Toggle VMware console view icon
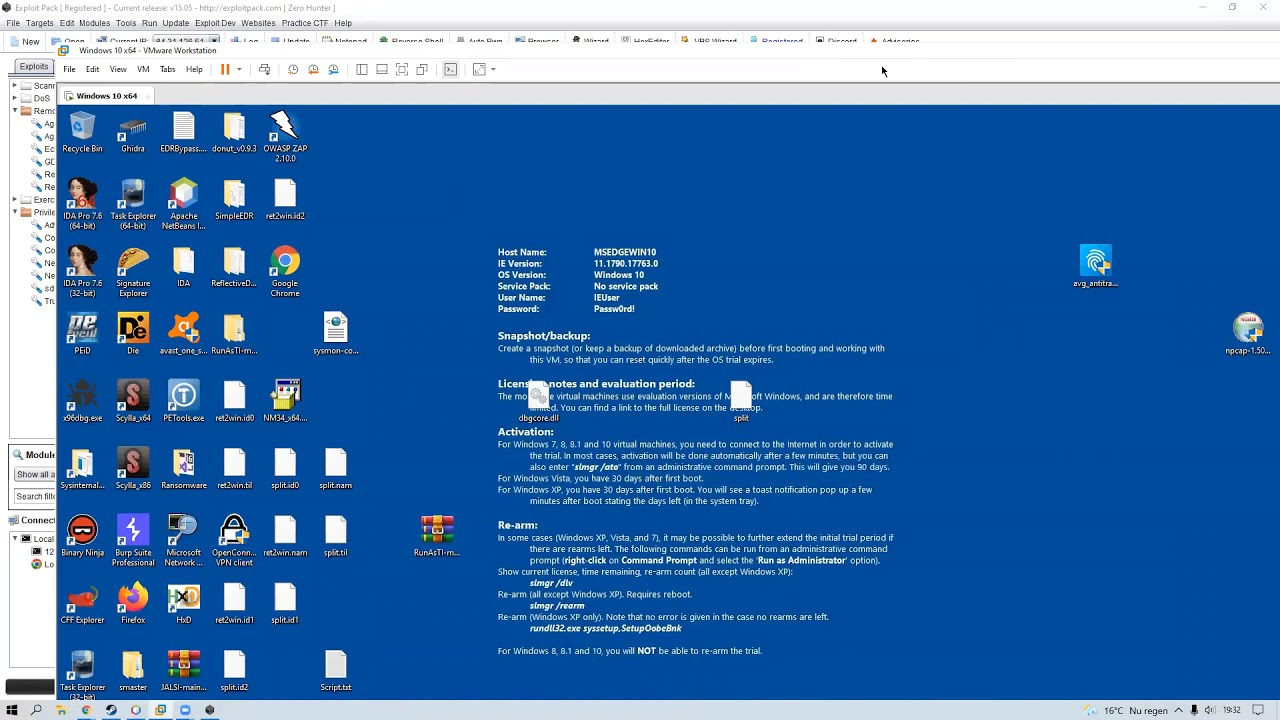Screen dimensions: 1280x720 point(450,69)
